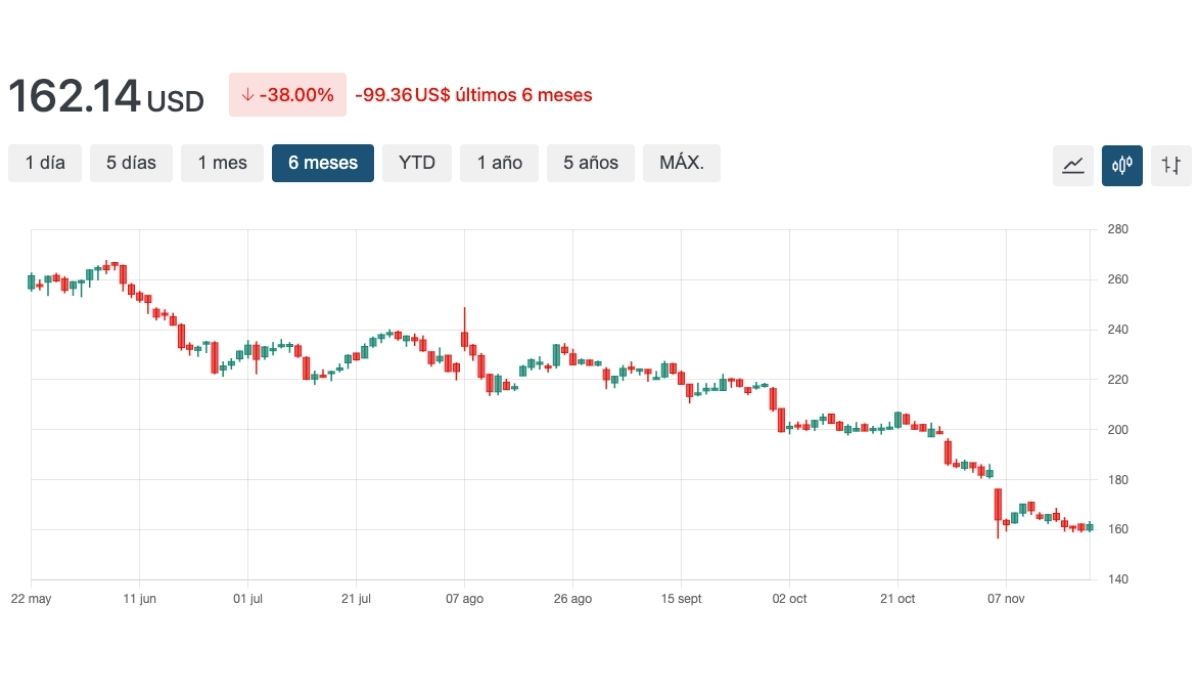1200x675 pixels.
Task: Click the 200 price axis label
Action: 1117,430
